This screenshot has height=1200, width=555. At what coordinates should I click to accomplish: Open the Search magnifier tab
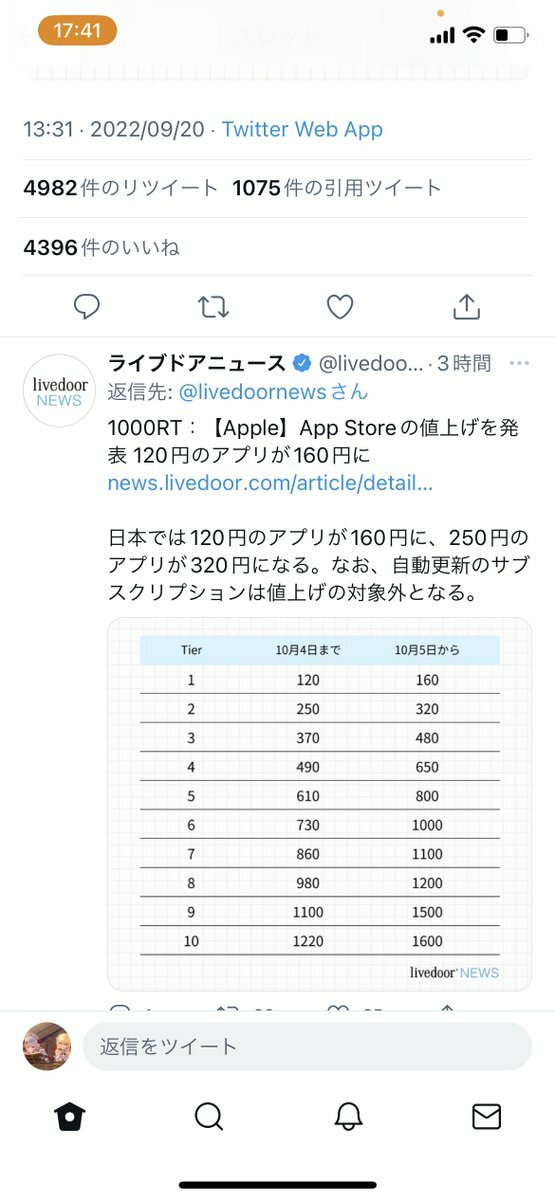[208, 1116]
